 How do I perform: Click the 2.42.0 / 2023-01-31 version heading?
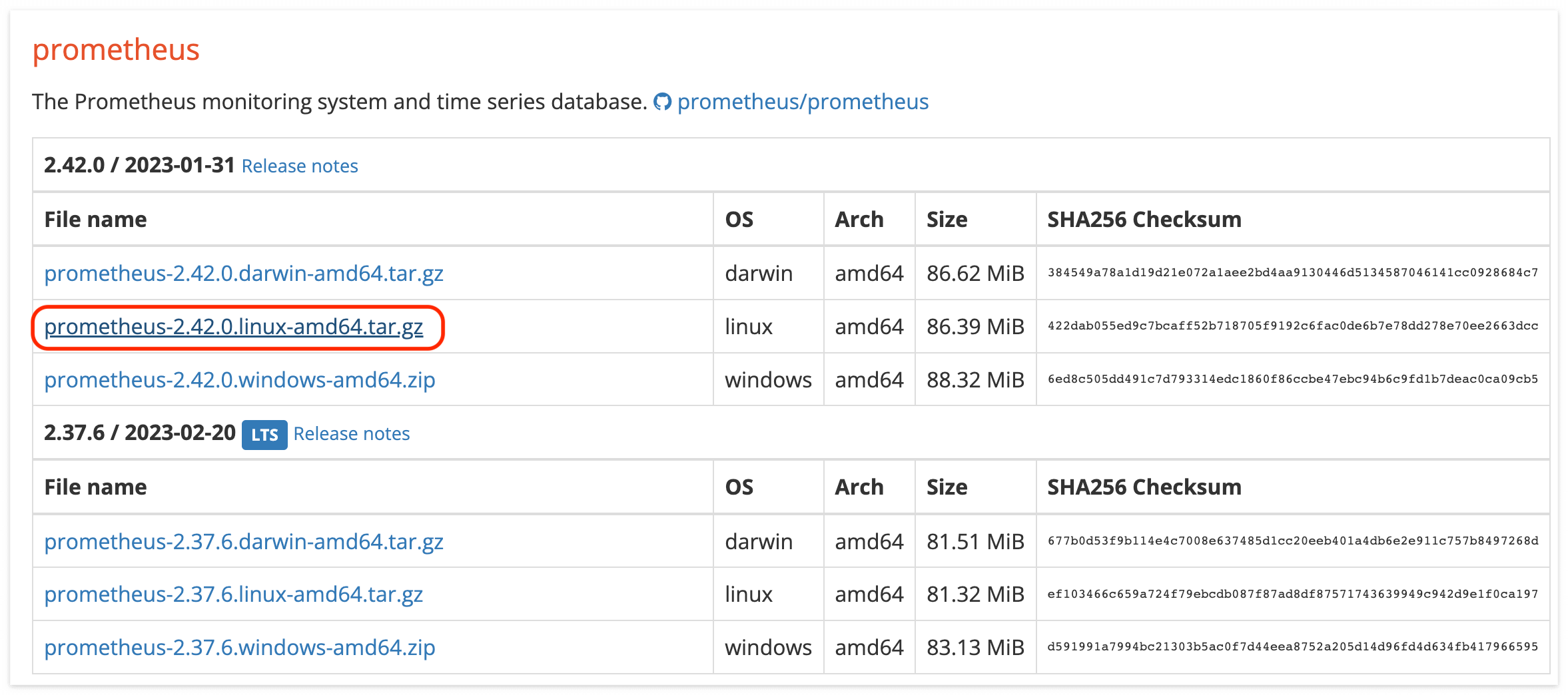point(139,165)
